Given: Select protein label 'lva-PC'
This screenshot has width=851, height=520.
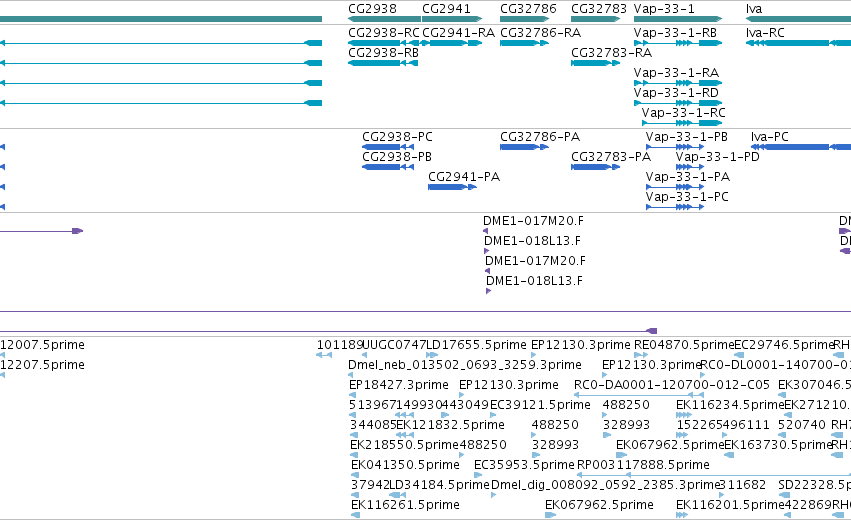Looking at the screenshot, I should pyautogui.click(x=770, y=137).
